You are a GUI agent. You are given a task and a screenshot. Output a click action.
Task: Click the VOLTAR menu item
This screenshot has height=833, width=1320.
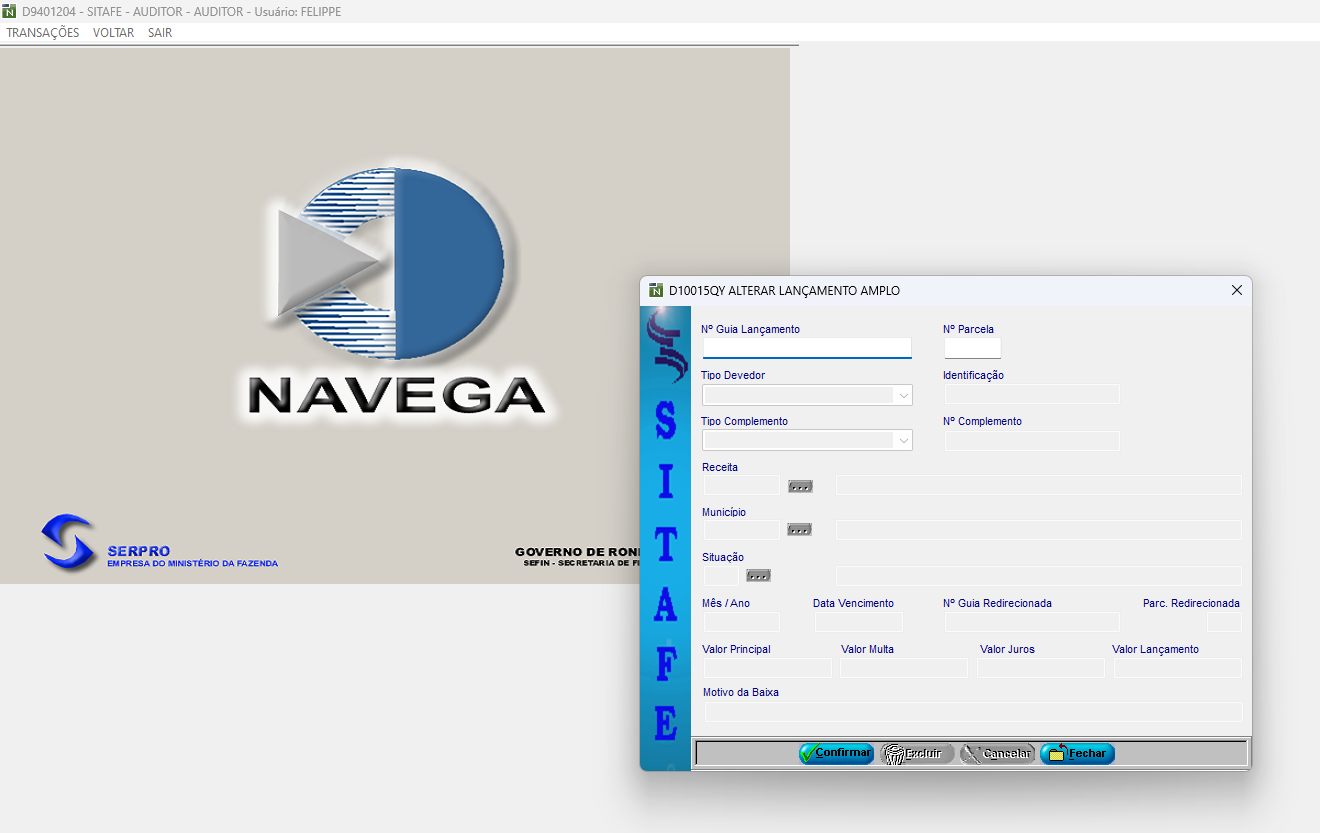coord(113,33)
